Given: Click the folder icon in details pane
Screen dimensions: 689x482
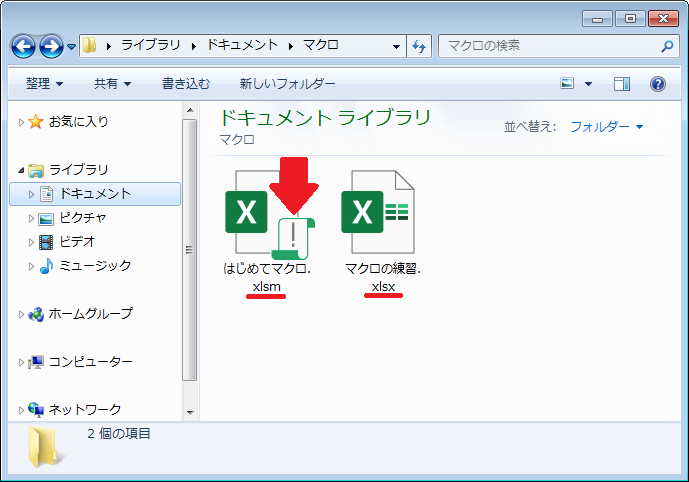Looking at the screenshot, I should [x=45, y=446].
